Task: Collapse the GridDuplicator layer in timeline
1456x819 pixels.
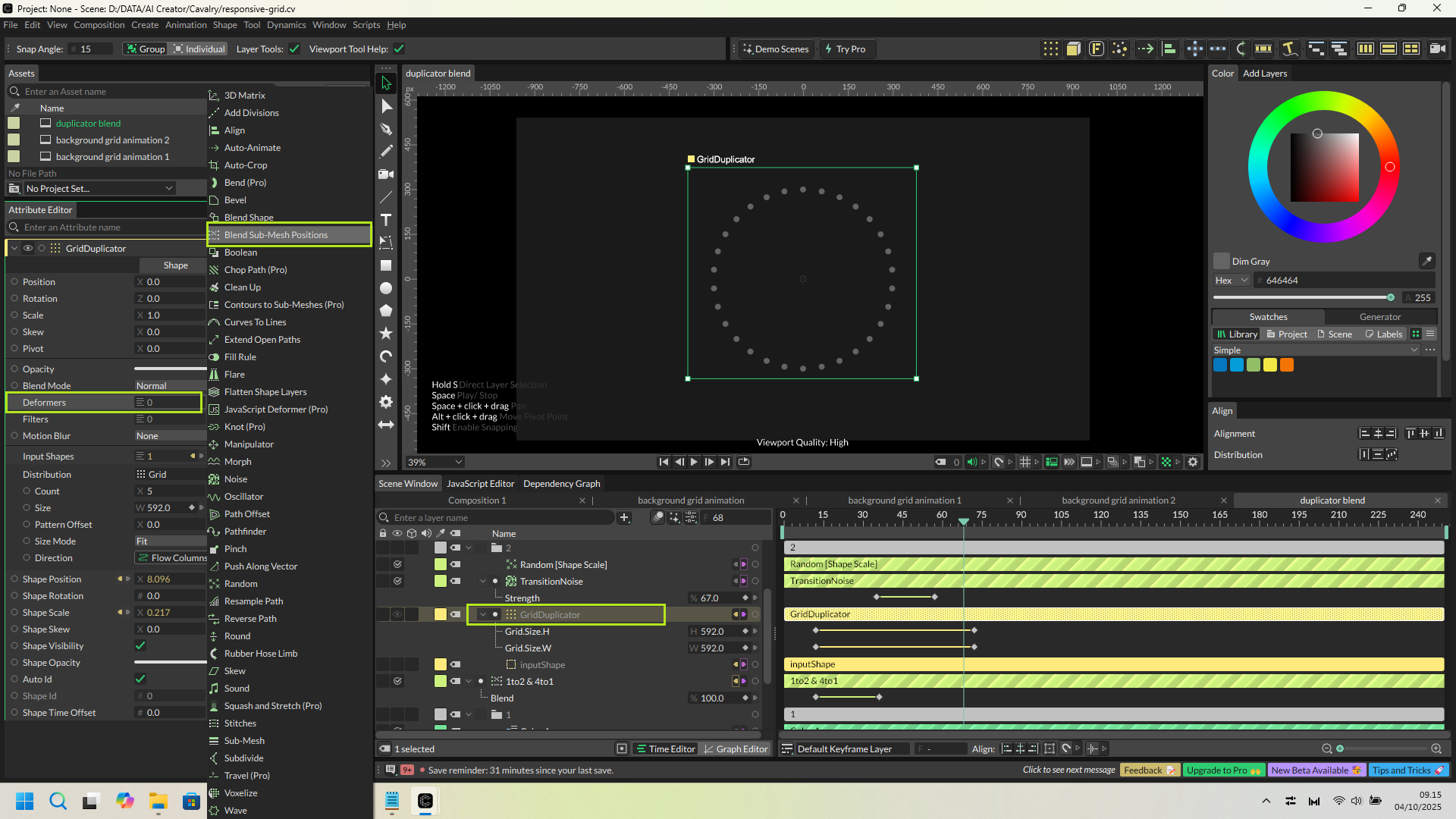Action: coord(483,615)
